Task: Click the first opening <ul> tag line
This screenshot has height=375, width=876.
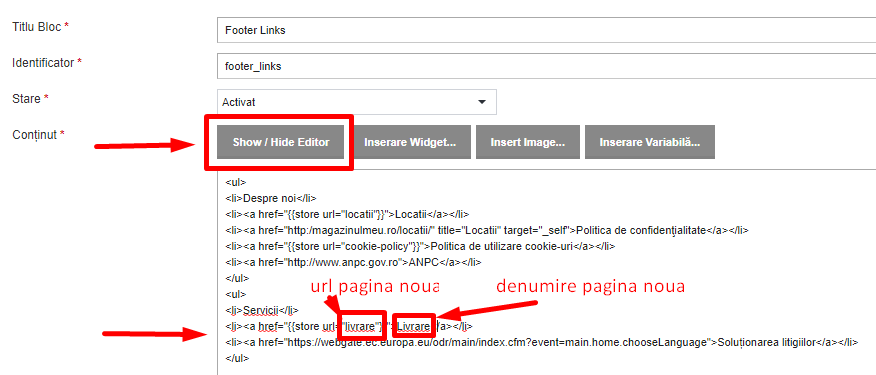Action: click(236, 182)
